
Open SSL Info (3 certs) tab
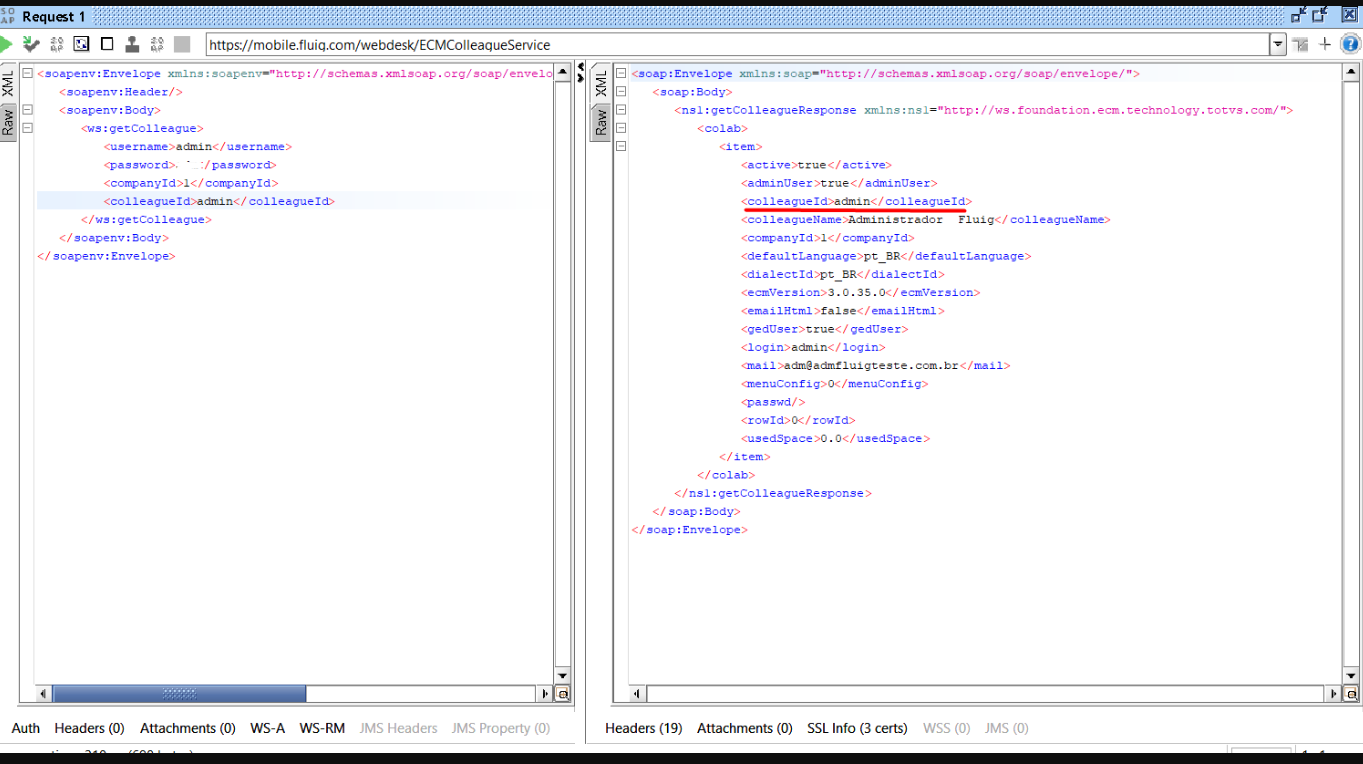coord(857,728)
